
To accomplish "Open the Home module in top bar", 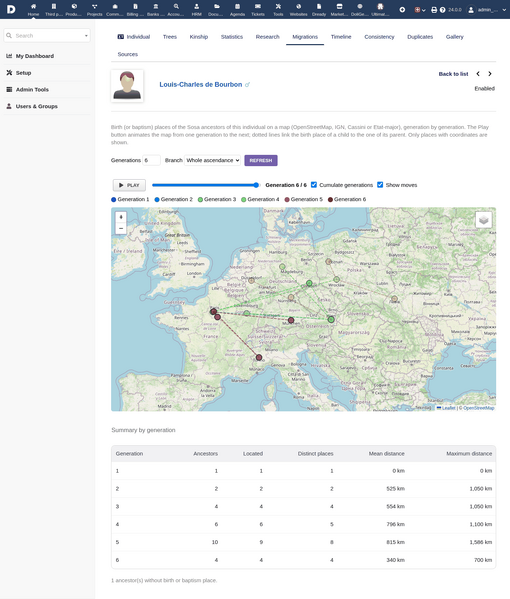I will point(33,10).
